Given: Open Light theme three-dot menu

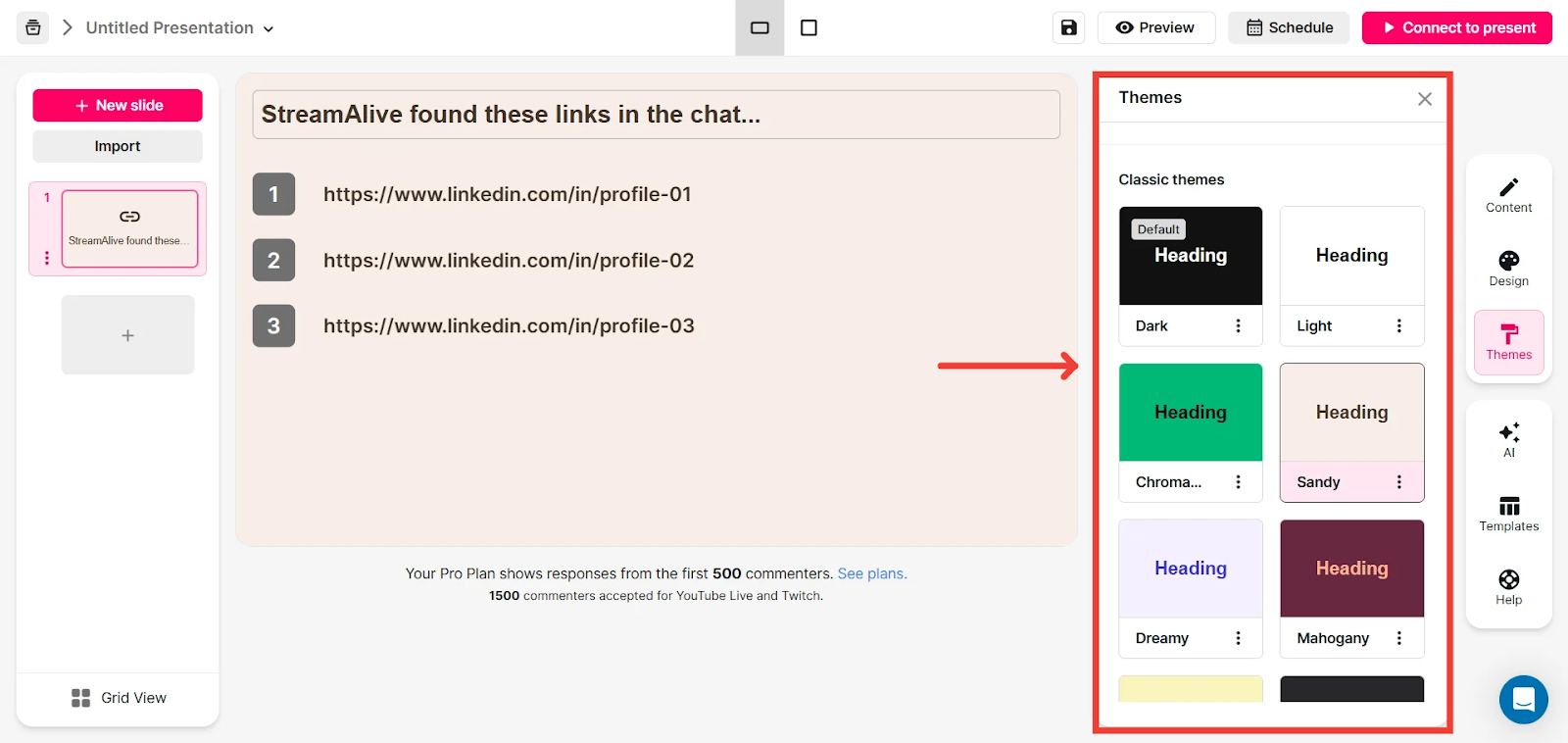Looking at the screenshot, I should coord(1398,326).
